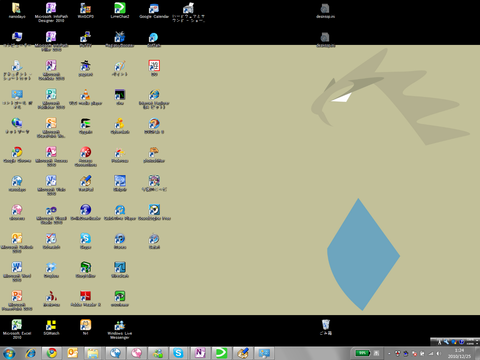
Task: Open Microsoft Visio 2010 desktop shortcut
Action: (x=51, y=185)
